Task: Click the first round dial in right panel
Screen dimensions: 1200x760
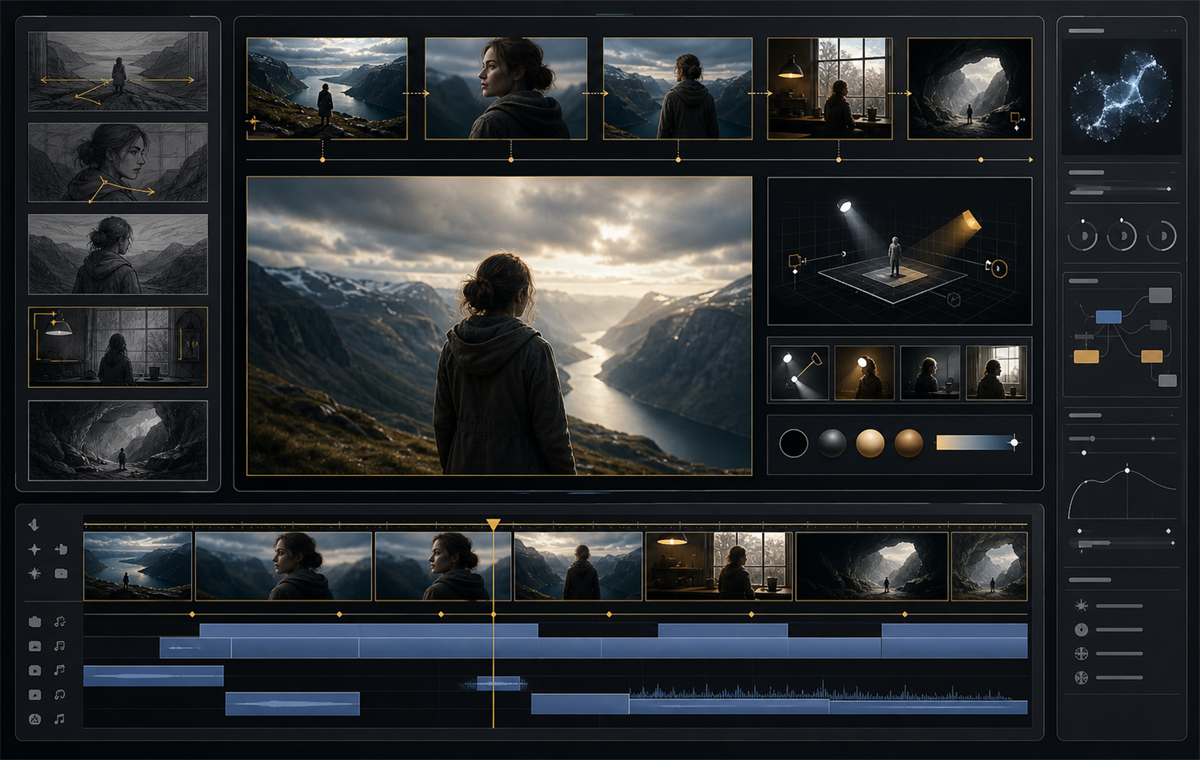Action: (1082, 236)
